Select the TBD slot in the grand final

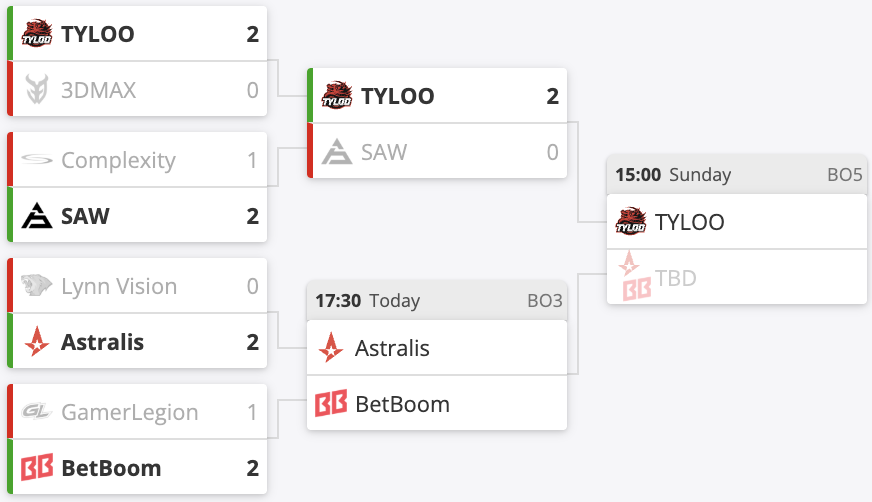coord(737,277)
